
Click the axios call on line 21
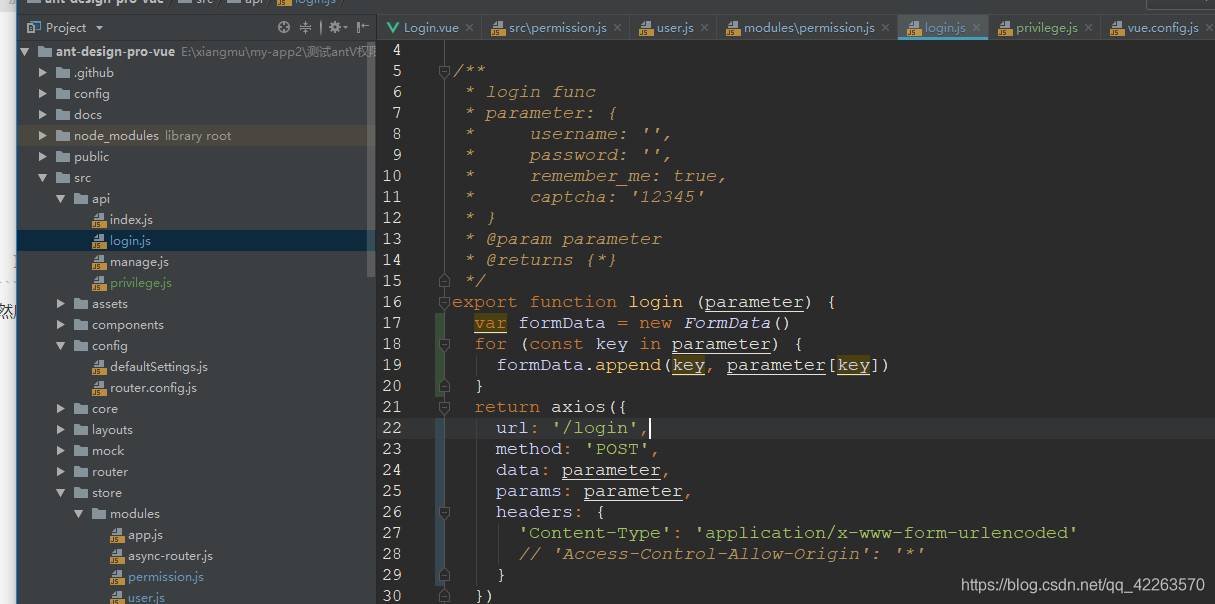pos(579,407)
